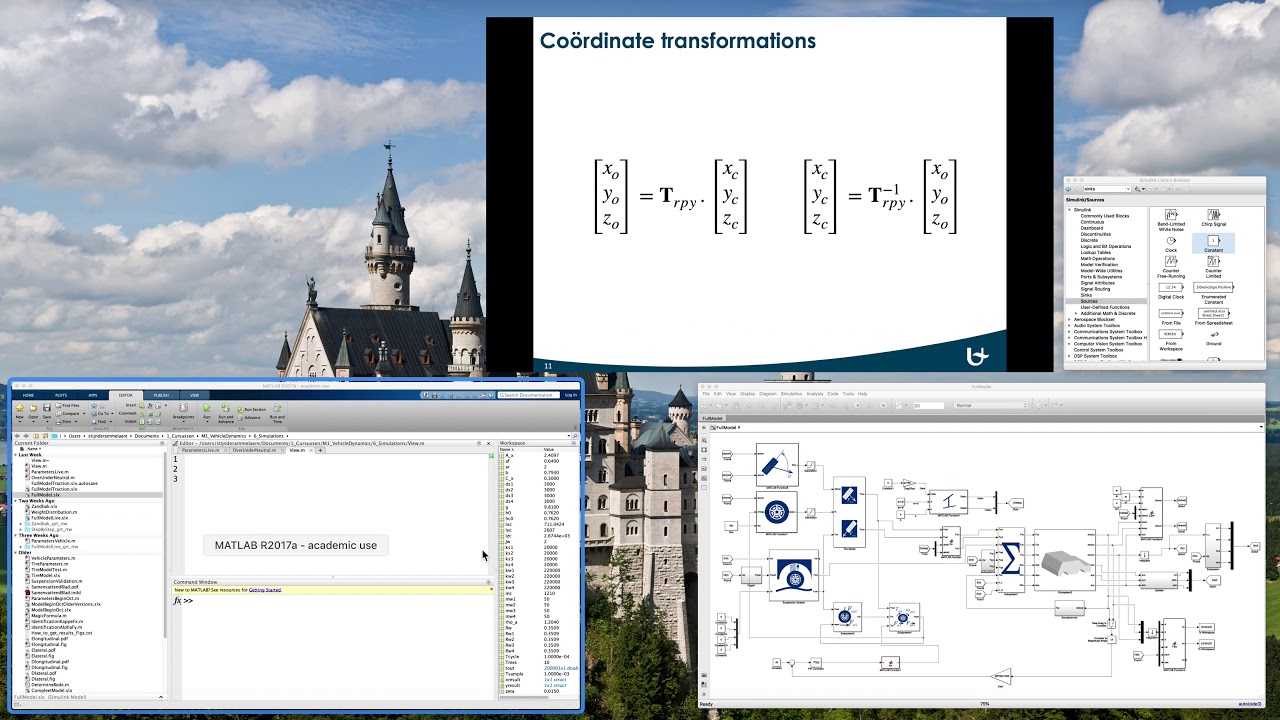Switch to the HOME tab in MATLAB
This screenshot has width=1280, height=720.
[x=28, y=395]
